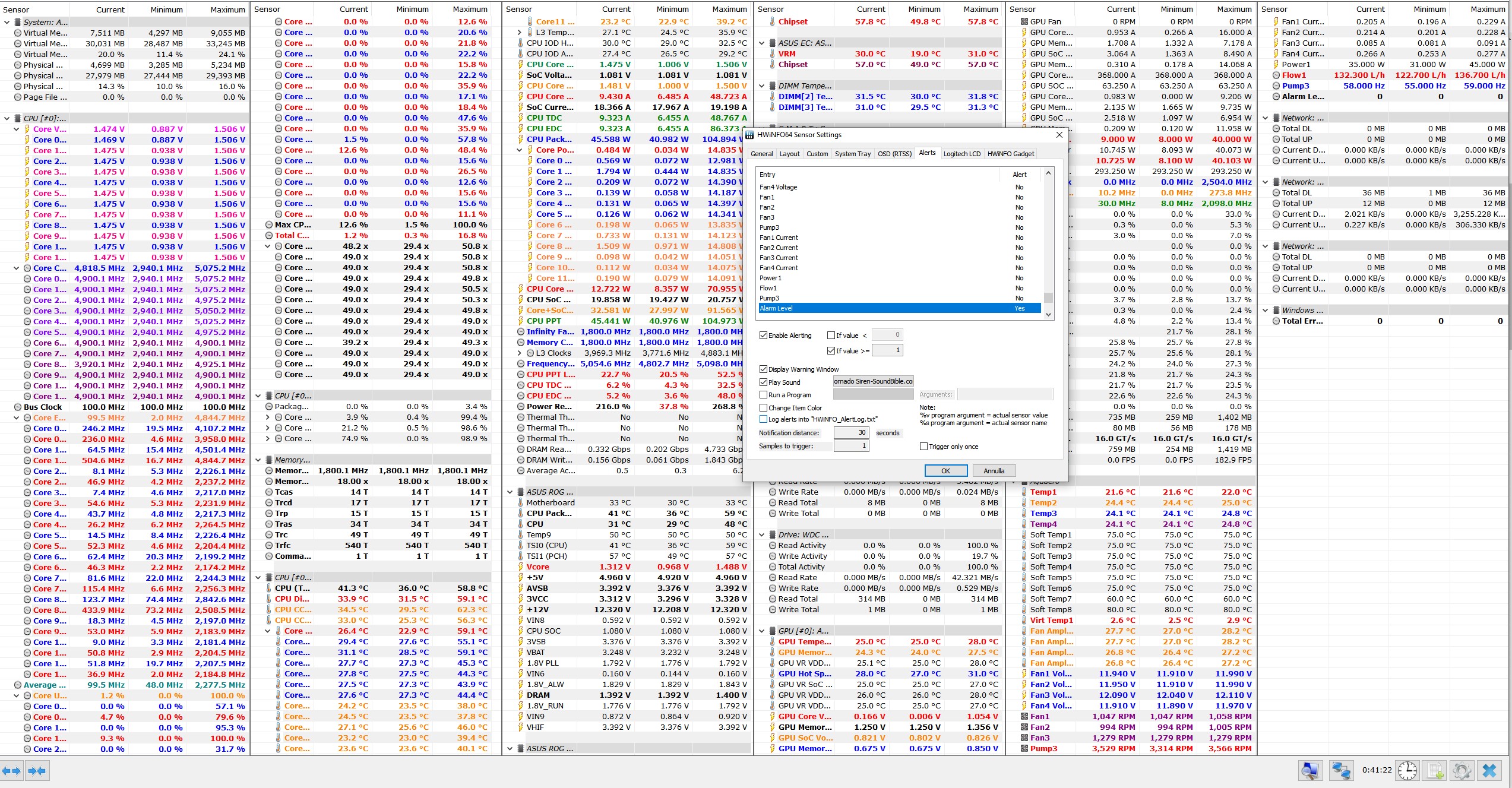The height and width of the screenshot is (788, 1512).
Task: Click the expand columns double-arrow icon
Action: point(11,771)
